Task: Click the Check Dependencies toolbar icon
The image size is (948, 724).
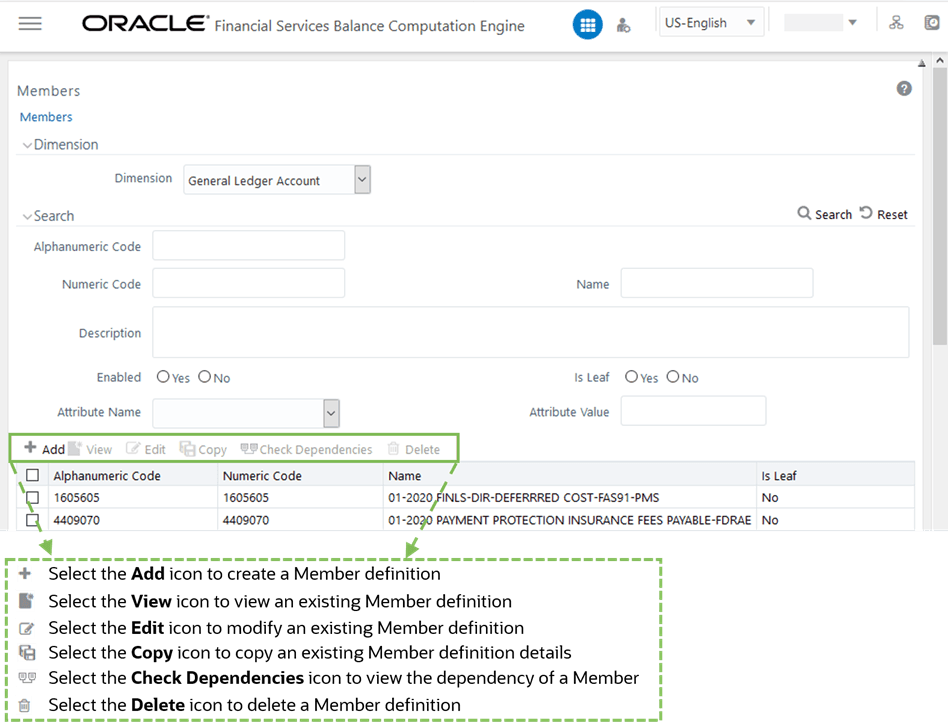Action: pyautogui.click(x=307, y=449)
